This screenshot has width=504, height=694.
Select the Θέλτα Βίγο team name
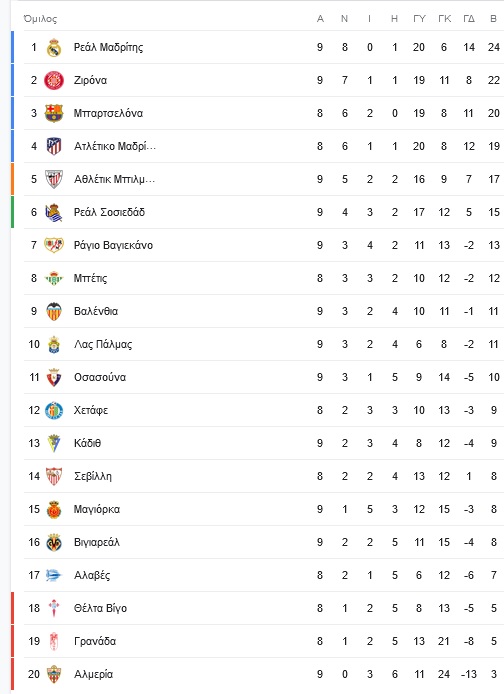point(100,608)
